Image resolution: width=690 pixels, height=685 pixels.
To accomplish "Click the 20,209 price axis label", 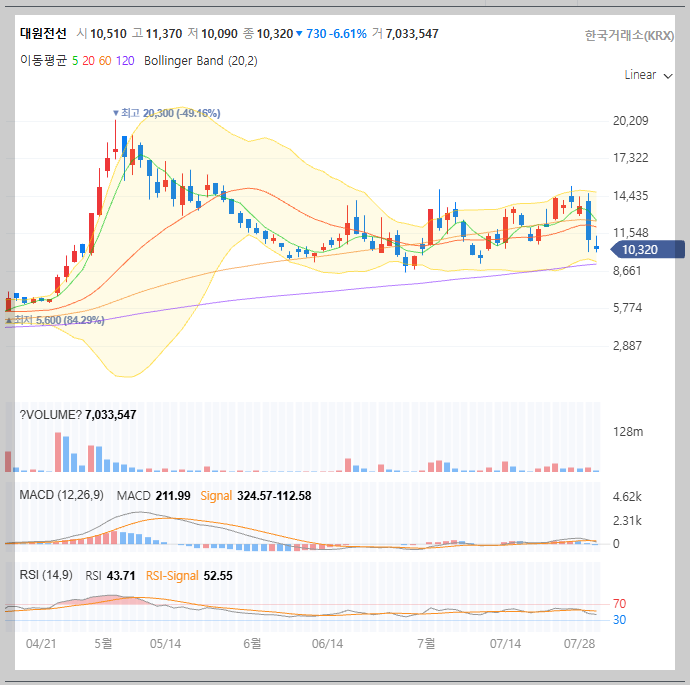I will pyautogui.click(x=631, y=121).
